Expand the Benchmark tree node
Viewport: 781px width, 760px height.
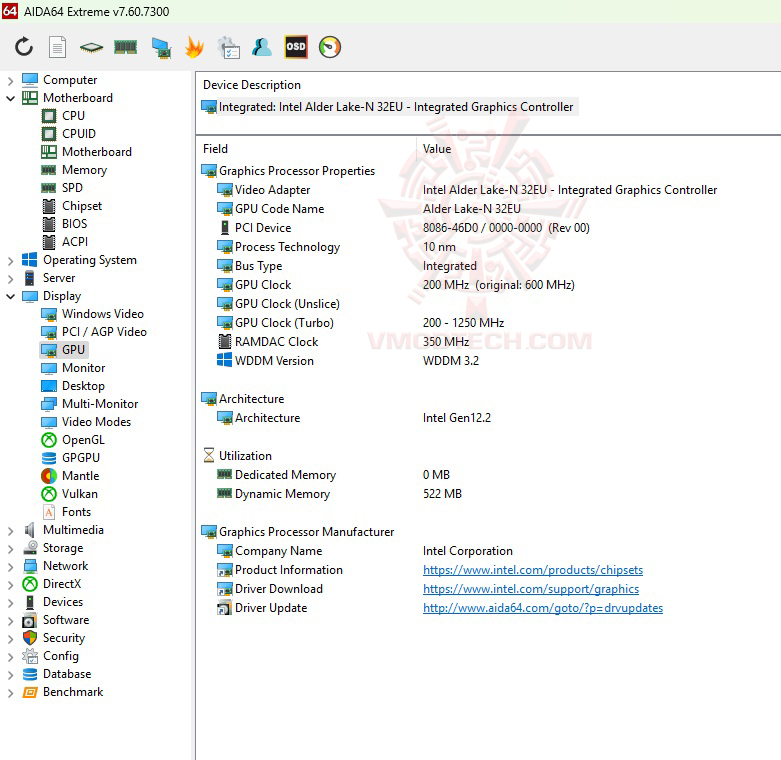[x=10, y=693]
